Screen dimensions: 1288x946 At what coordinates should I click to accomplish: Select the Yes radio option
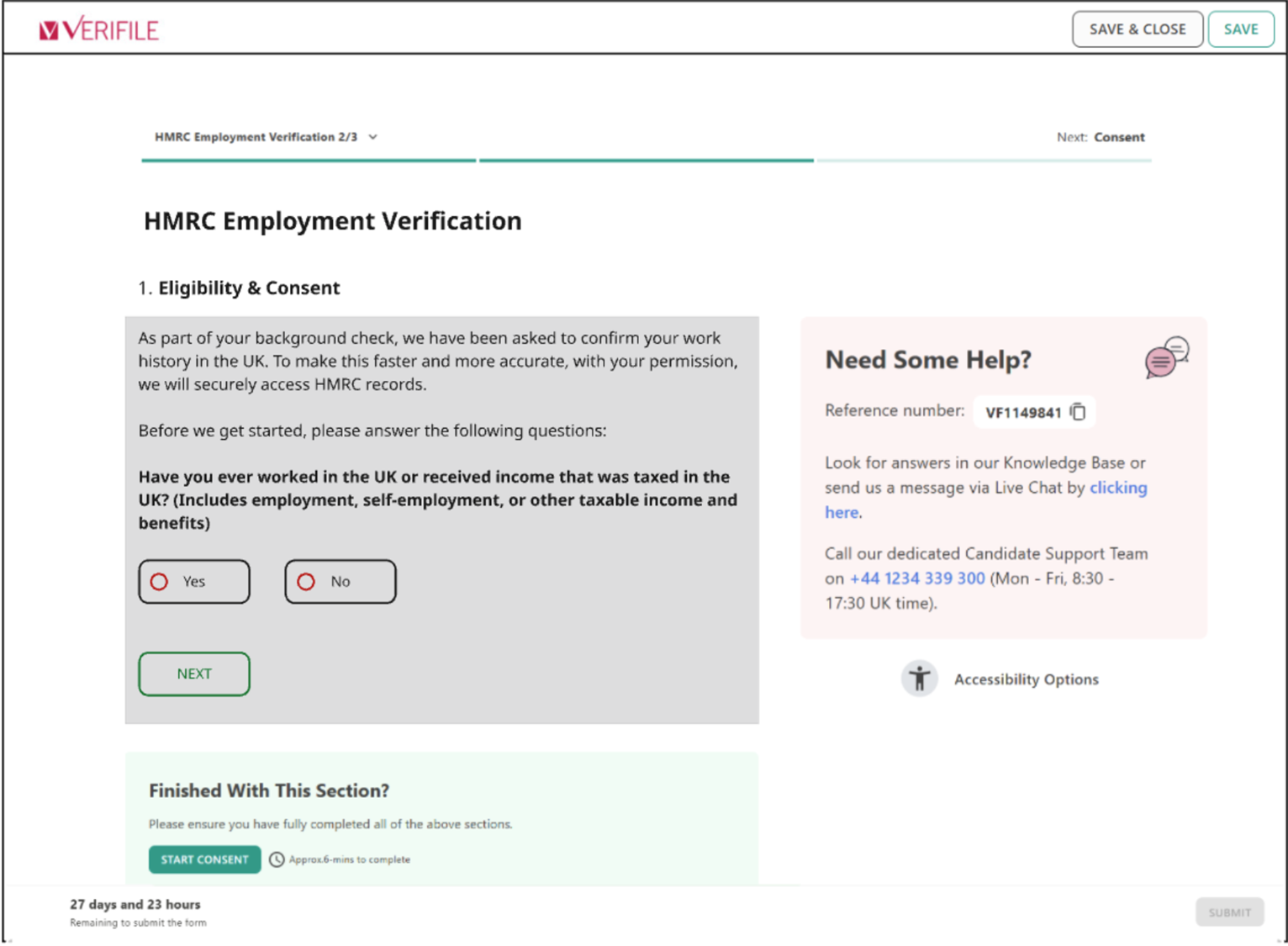pyautogui.click(x=194, y=582)
